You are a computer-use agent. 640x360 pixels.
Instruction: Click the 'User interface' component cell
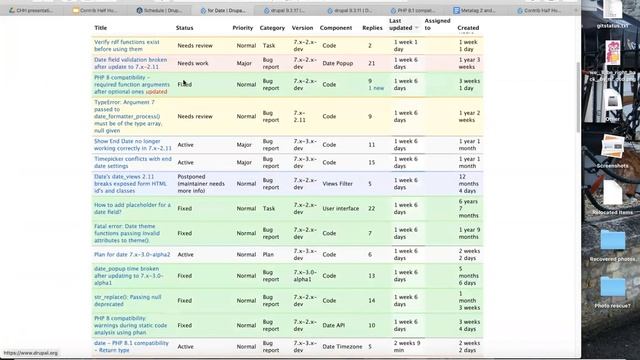(340, 208)
